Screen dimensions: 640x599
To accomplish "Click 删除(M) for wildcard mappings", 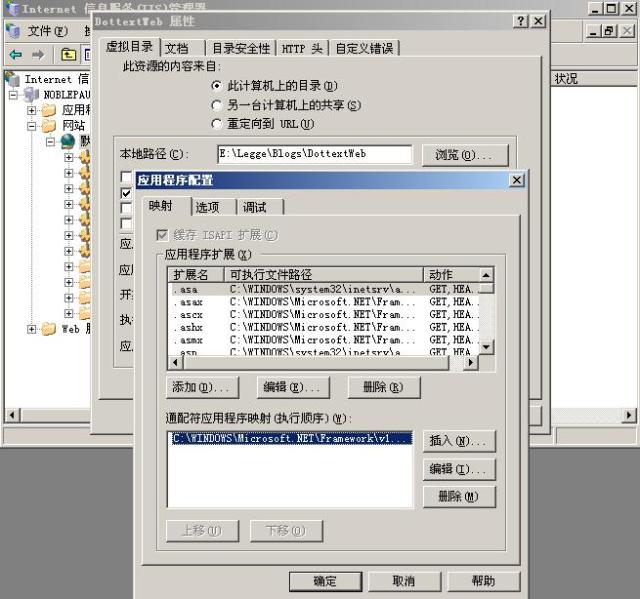I will click(459, 497).
